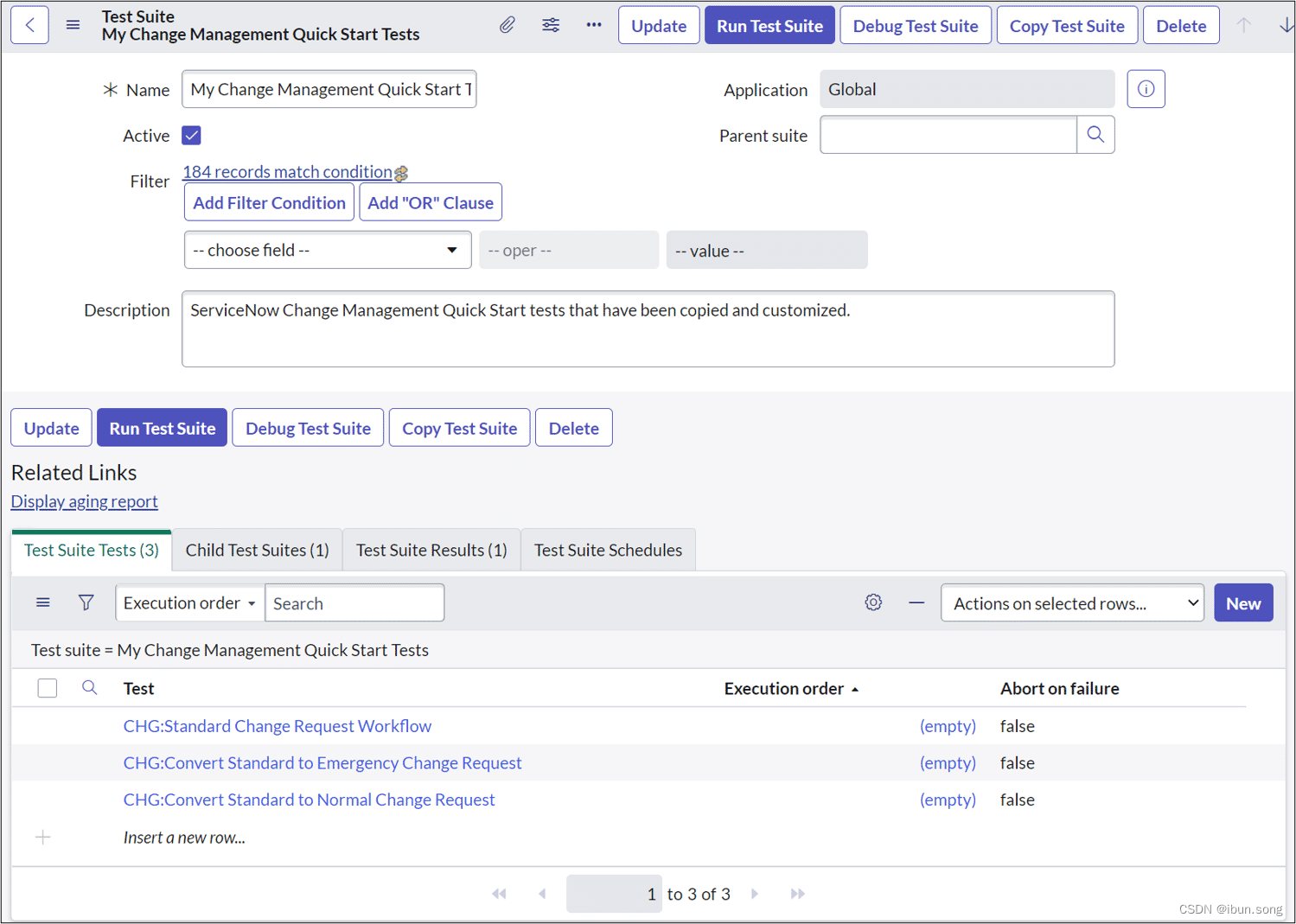Click the lower Copy Test Suite button
This screenshot has height=924, width=1296.
tap(459, 428)
